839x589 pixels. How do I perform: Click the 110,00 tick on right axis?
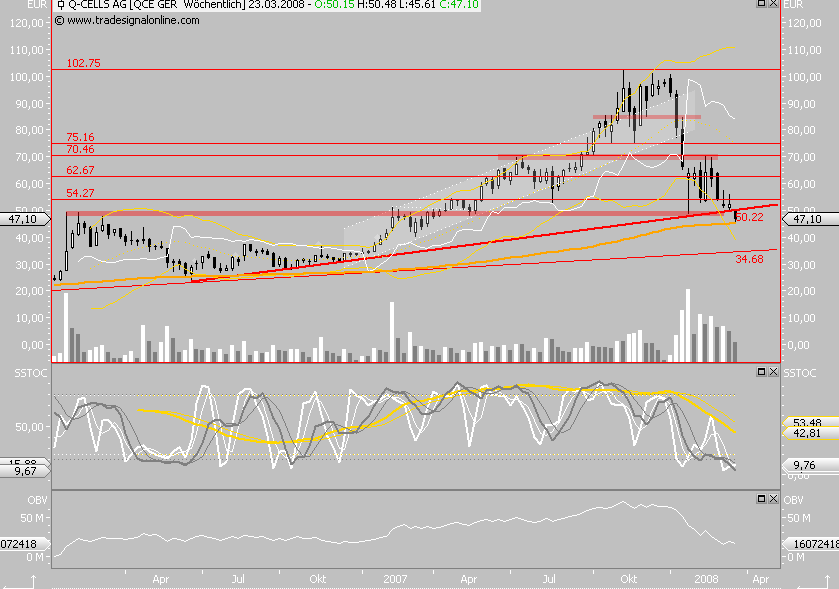coord(804,50)
